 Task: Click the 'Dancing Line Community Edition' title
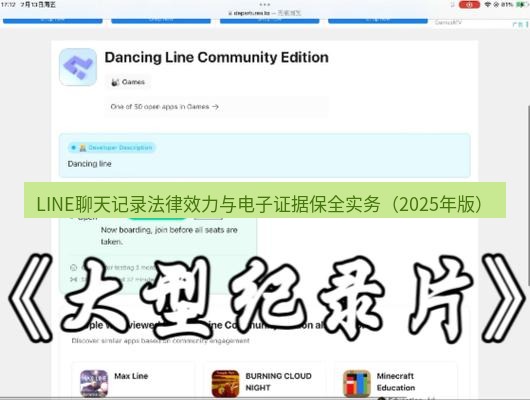pyautogui.click(x=216, y=57)
